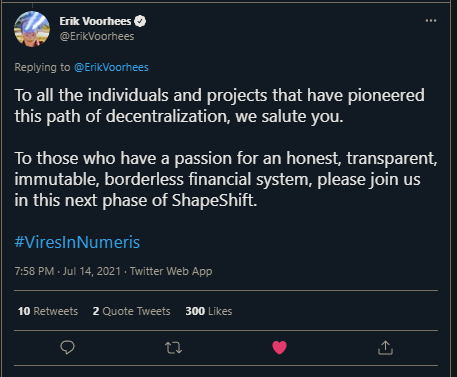Open the #ViresInNumeris hashtag
The image size is (457, 377).
[77, 242]
